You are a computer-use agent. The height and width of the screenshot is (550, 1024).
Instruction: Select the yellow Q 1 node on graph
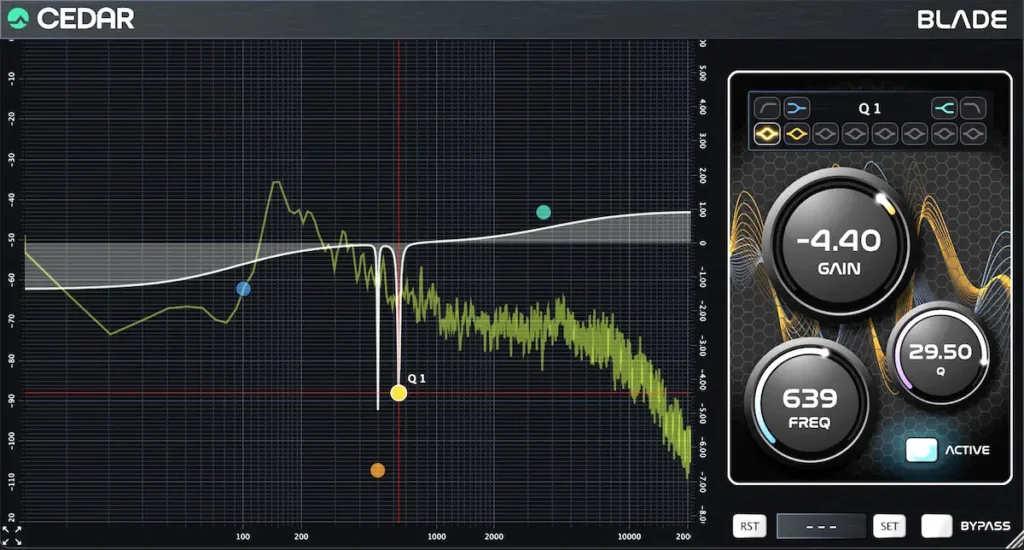coord(398,393)
